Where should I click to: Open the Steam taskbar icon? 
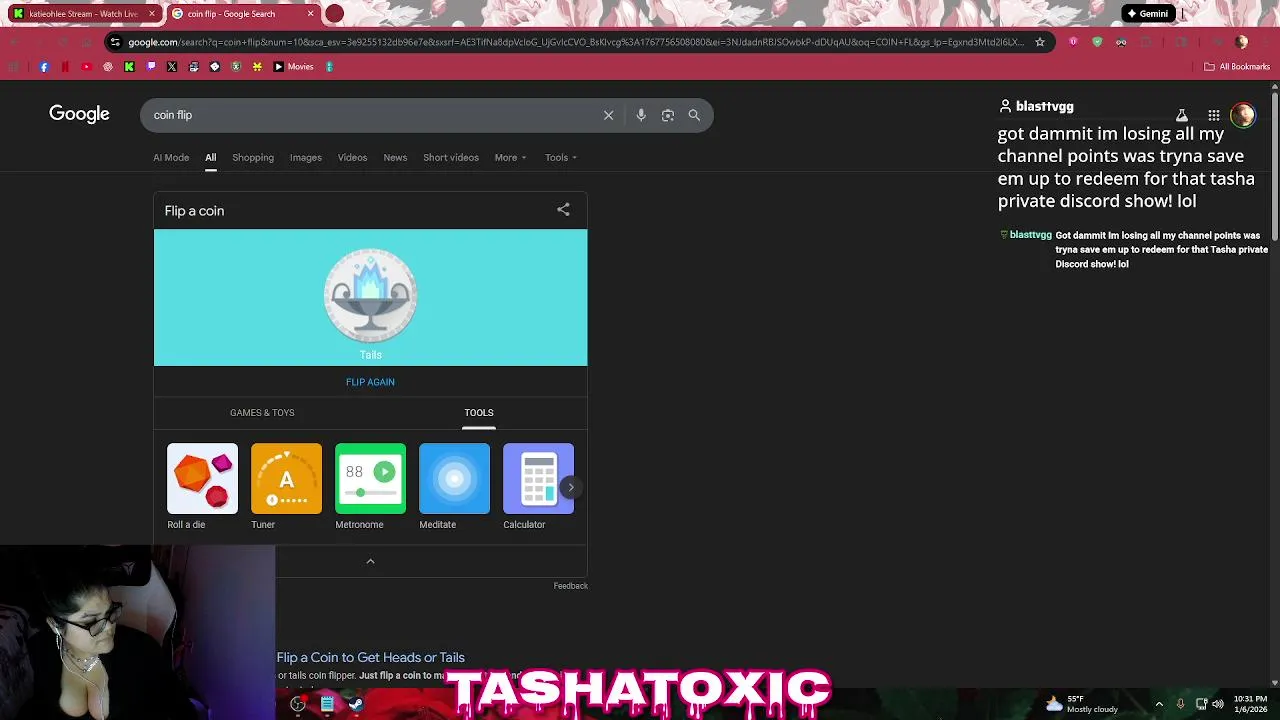[355, 704]
